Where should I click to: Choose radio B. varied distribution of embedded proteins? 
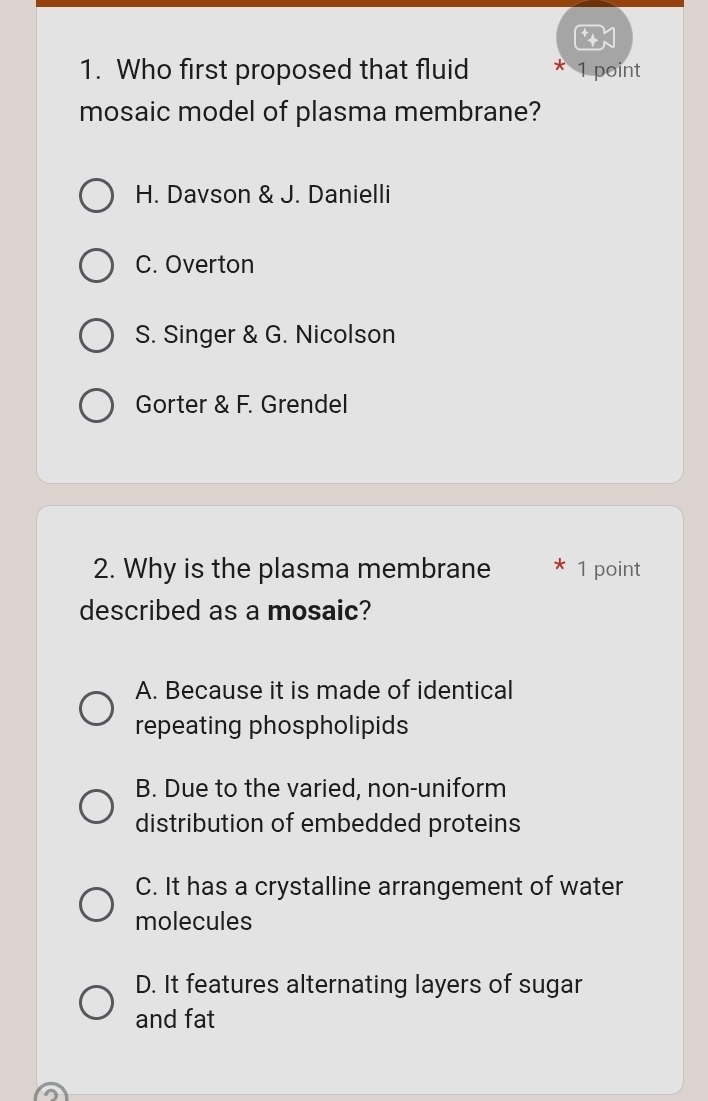point(96,806)
